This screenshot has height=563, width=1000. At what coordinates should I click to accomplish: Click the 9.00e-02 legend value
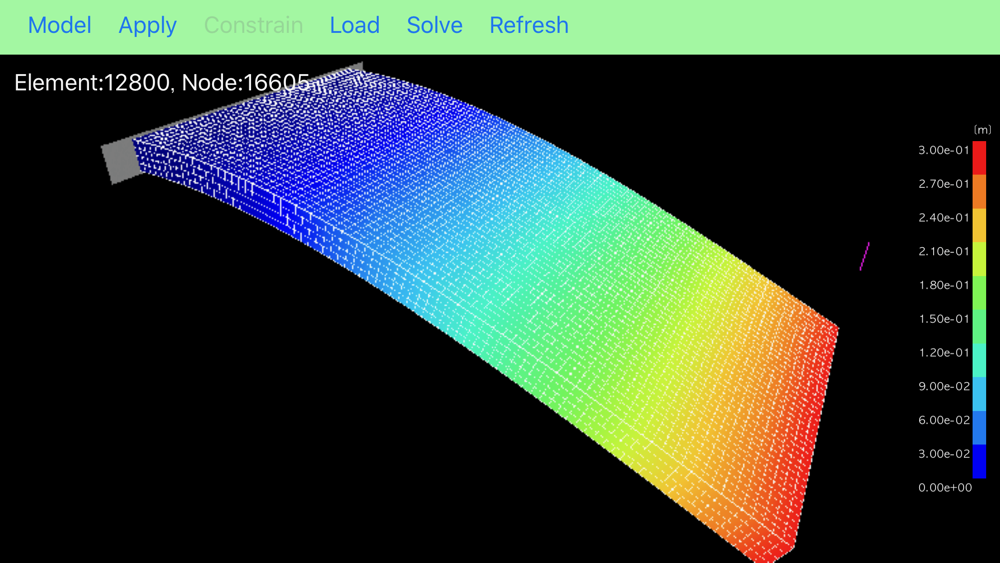(x=943, y=387)
